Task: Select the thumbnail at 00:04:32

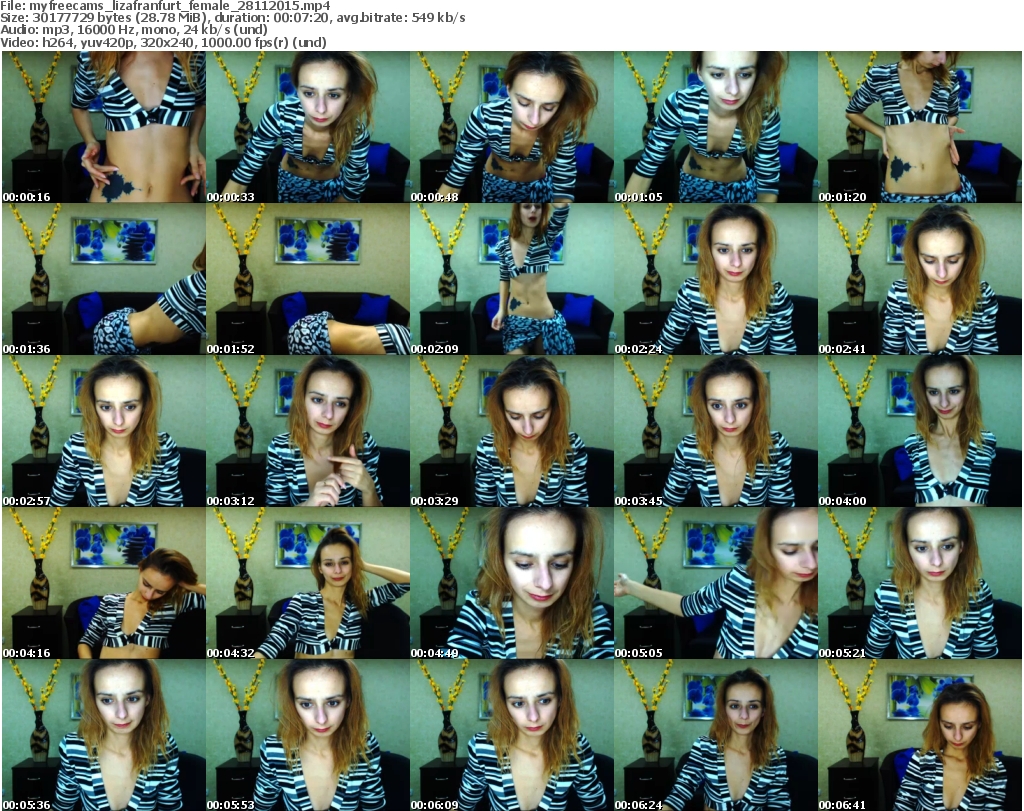Action: point(308,583)
